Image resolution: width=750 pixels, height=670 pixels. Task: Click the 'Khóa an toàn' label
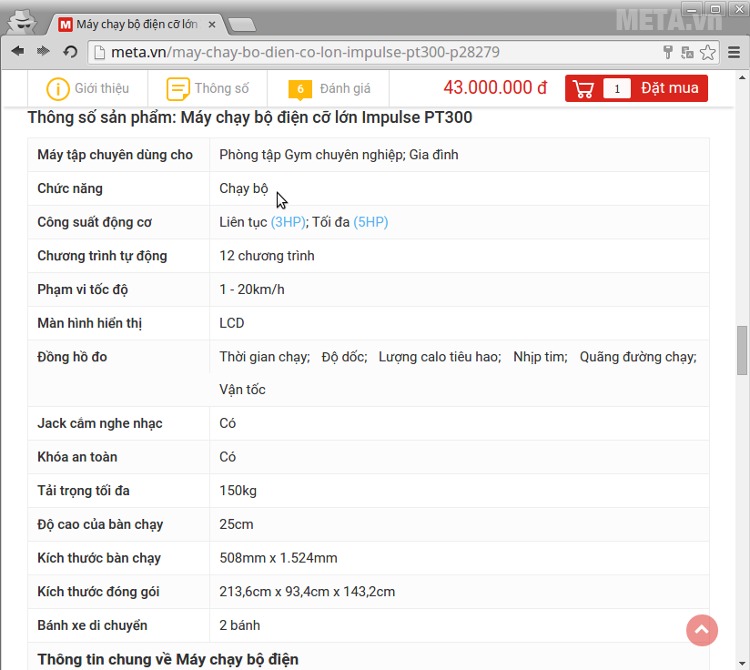click(x=77, y=457)
